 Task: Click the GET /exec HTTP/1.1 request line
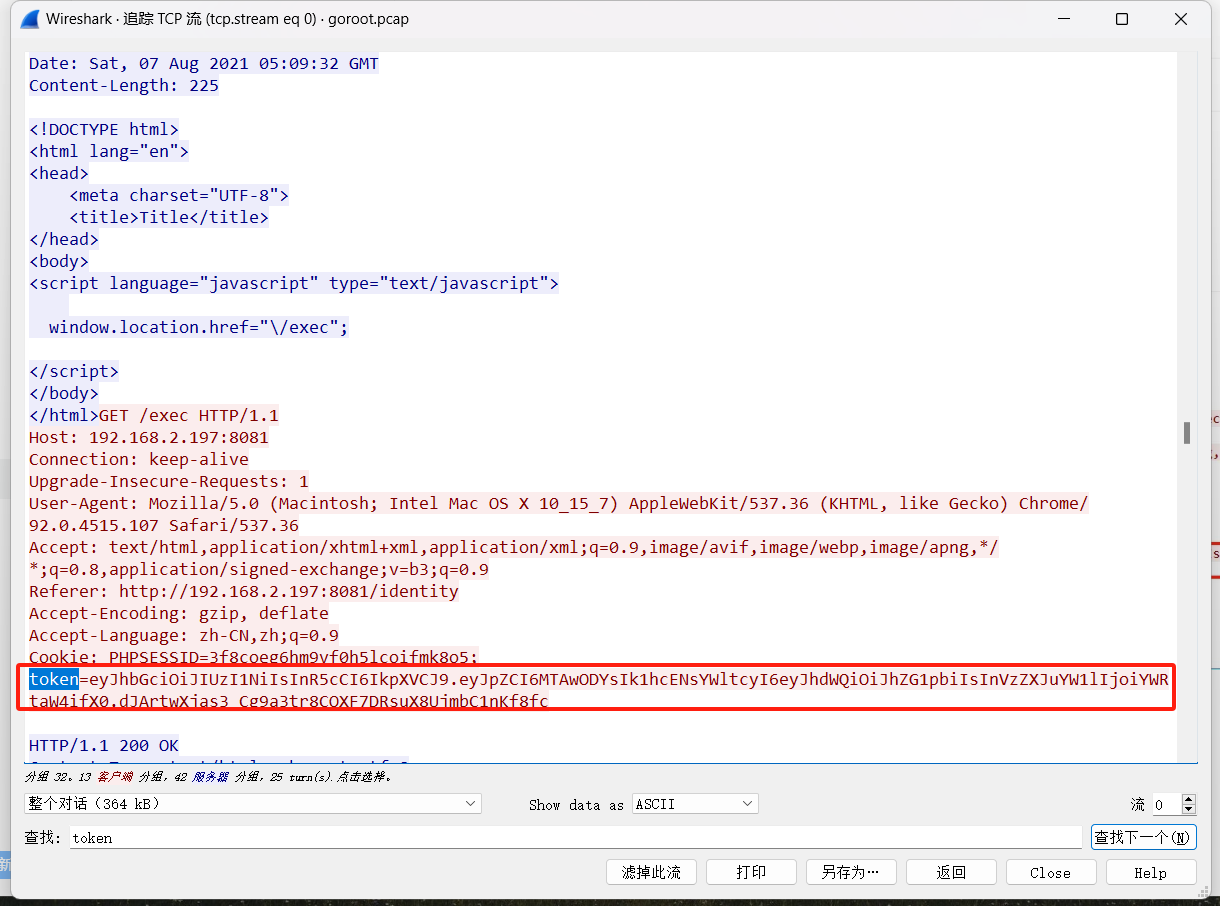pyautogui.click(x=189, y=415)
